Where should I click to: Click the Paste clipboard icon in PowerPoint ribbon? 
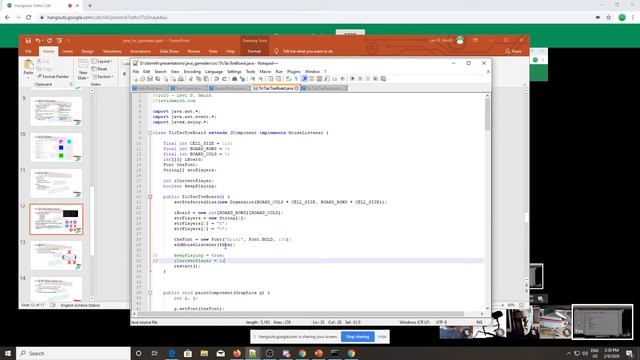[28, 65]
